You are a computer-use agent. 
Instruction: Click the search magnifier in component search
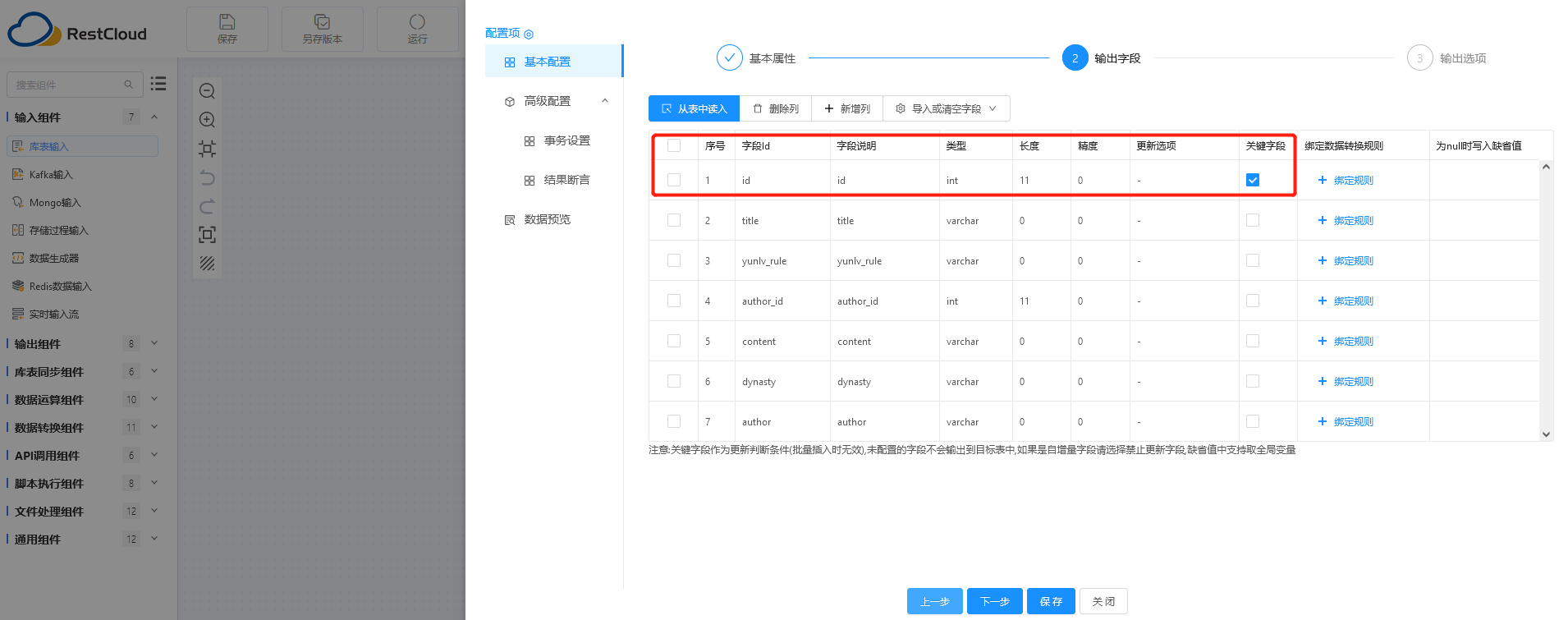point(128,85)
